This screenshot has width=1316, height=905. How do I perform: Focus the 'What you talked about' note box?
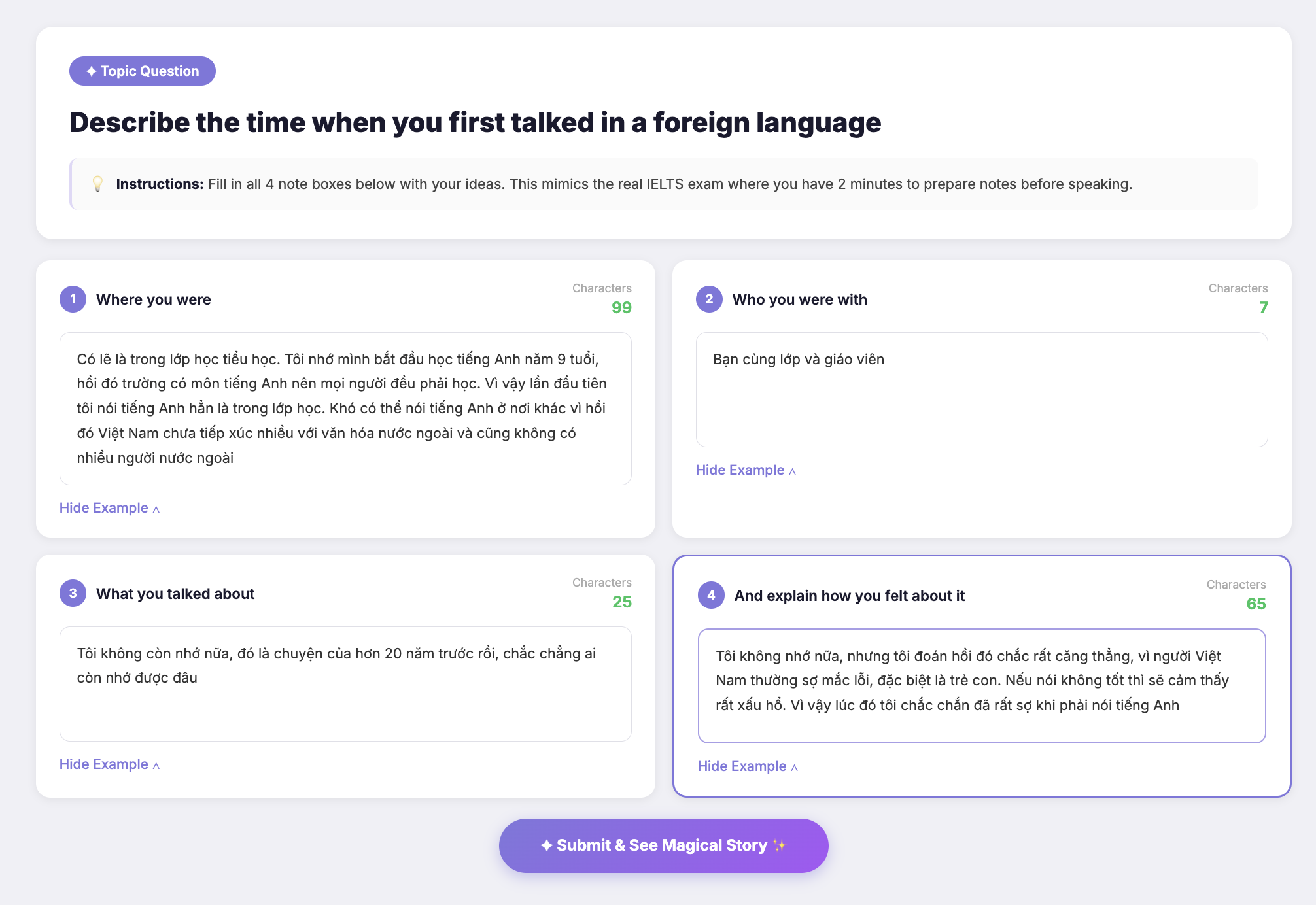click(x=345, y=684)
